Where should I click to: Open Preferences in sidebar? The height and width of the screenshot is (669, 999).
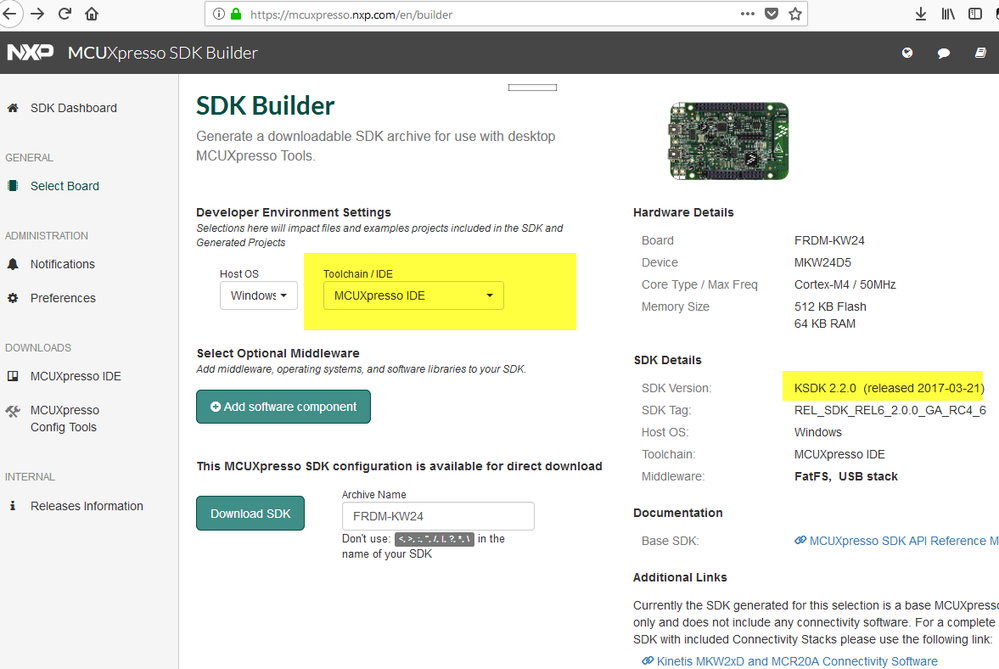click(62, 298)
